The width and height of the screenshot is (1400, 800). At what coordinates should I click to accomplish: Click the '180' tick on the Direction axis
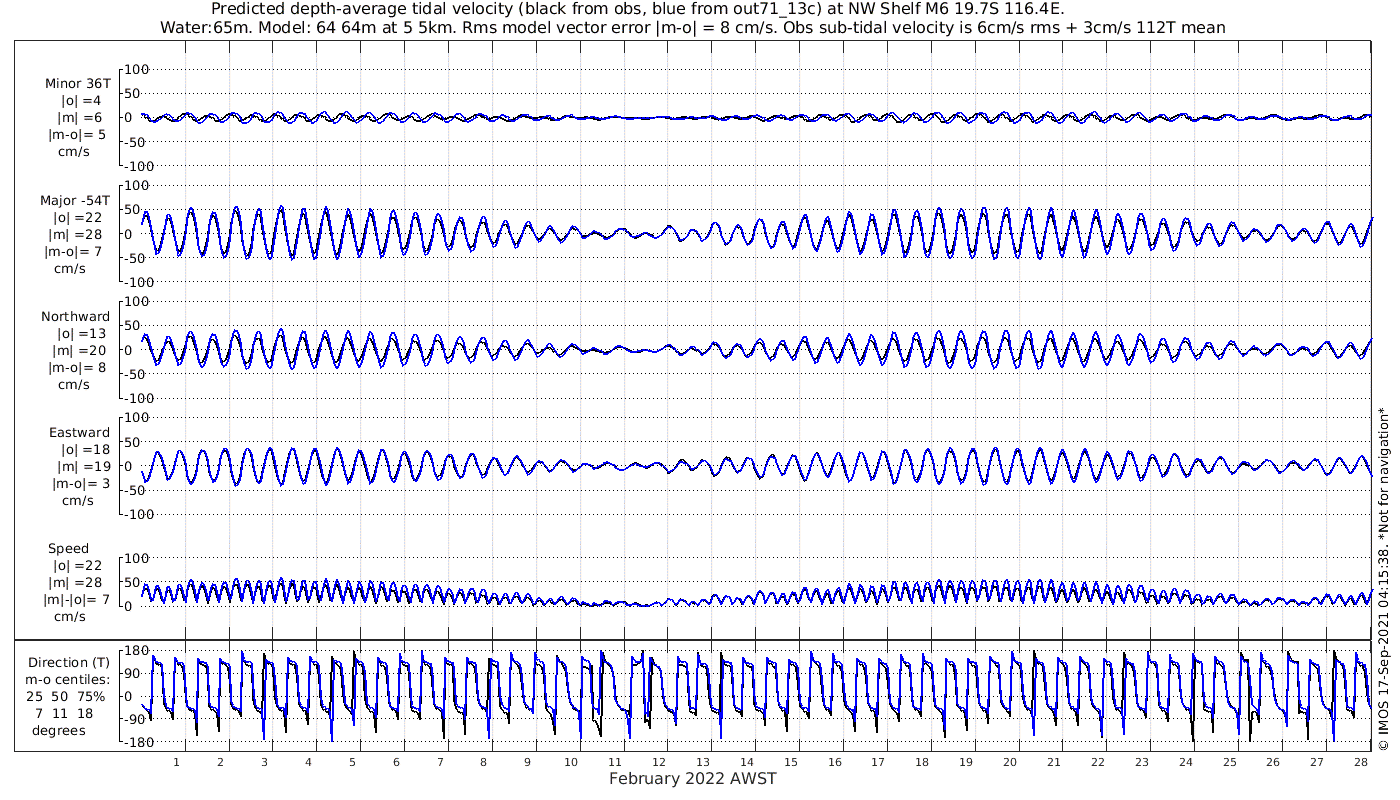137,652
